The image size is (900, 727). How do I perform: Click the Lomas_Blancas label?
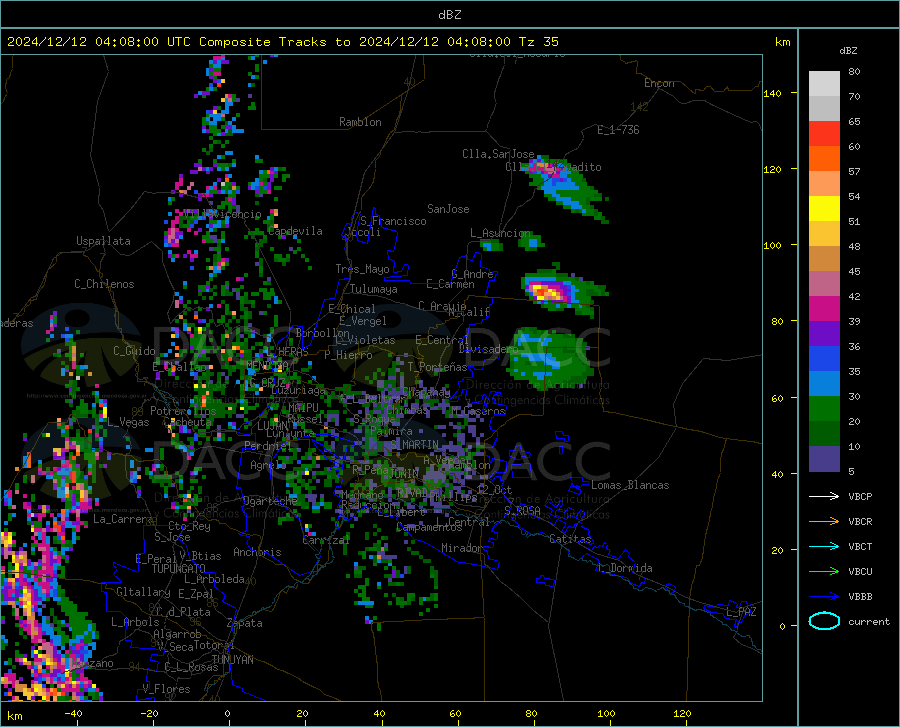[x=630, y=485]
